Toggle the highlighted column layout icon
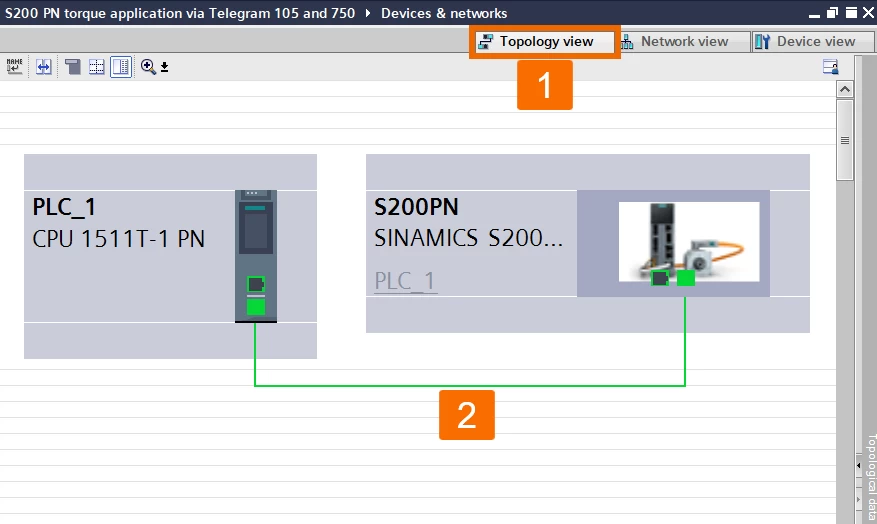The width and height of the screenshot is (877, 524). point(121,67)
